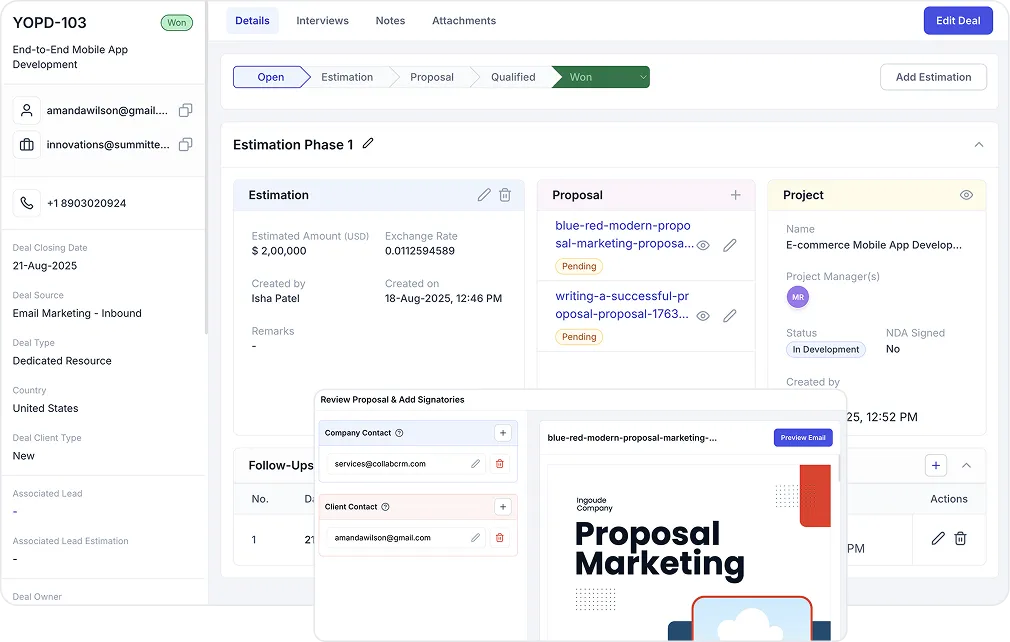Viewport: 1010px width, 642px height.
Task: Click the Edit Deal button
Action: tap(957, 20)
